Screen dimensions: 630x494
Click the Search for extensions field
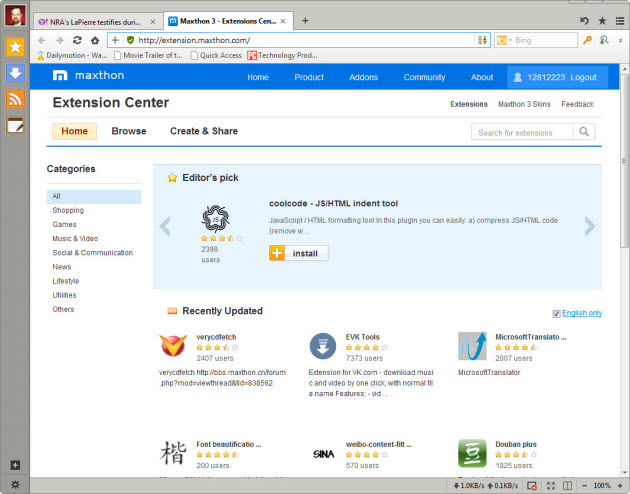[523, 132]
